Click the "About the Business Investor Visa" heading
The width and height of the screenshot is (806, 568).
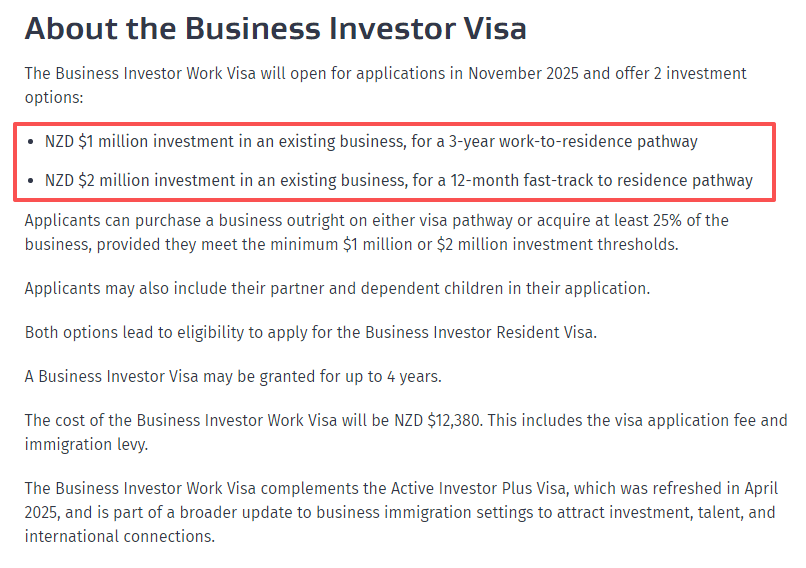275,28
